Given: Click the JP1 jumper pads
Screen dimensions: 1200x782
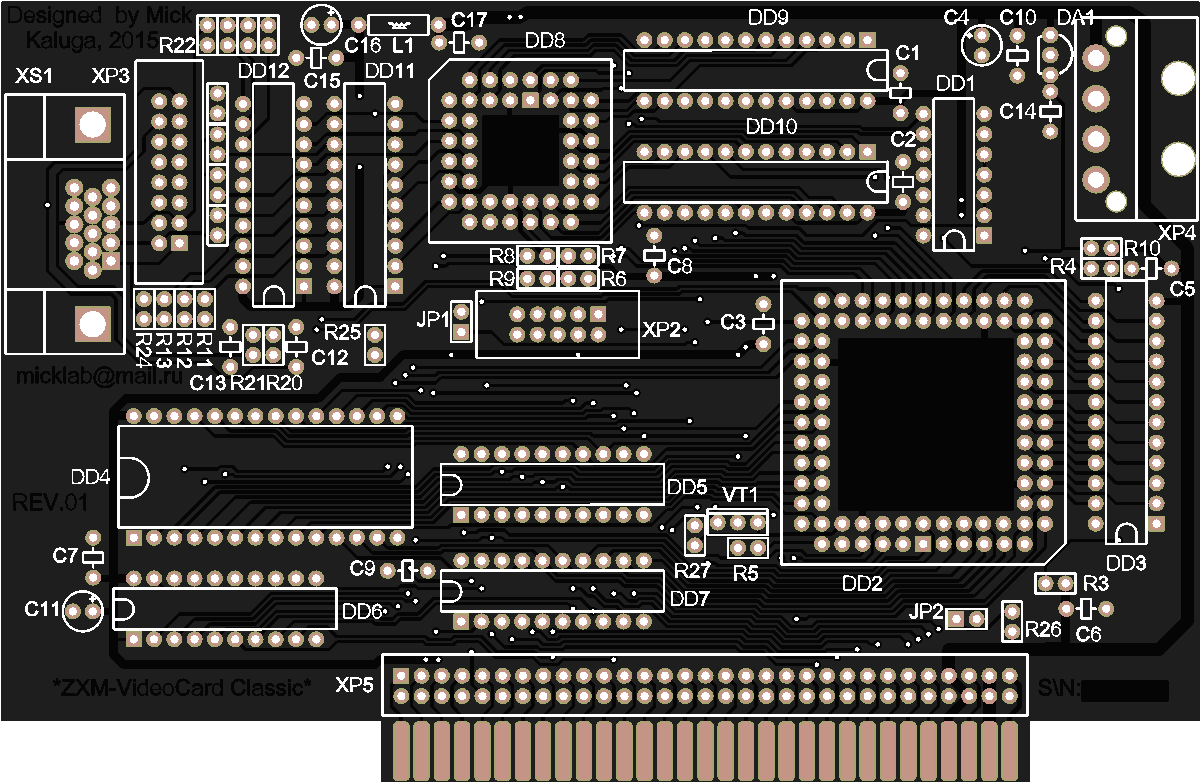Looking at the screenshot, I should [x=461, y=322].
